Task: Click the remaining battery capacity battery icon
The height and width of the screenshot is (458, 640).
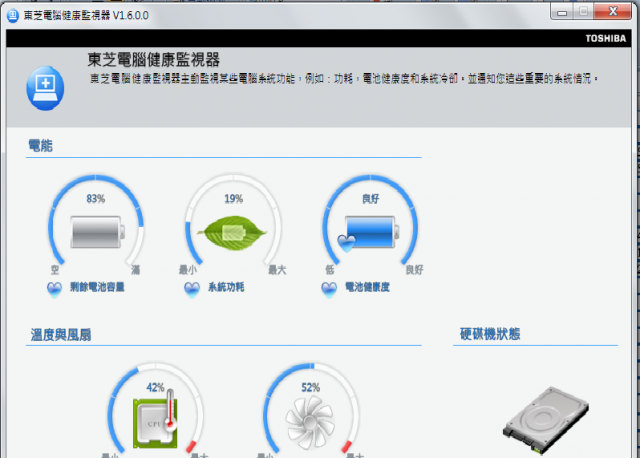Action: (97, 232)
